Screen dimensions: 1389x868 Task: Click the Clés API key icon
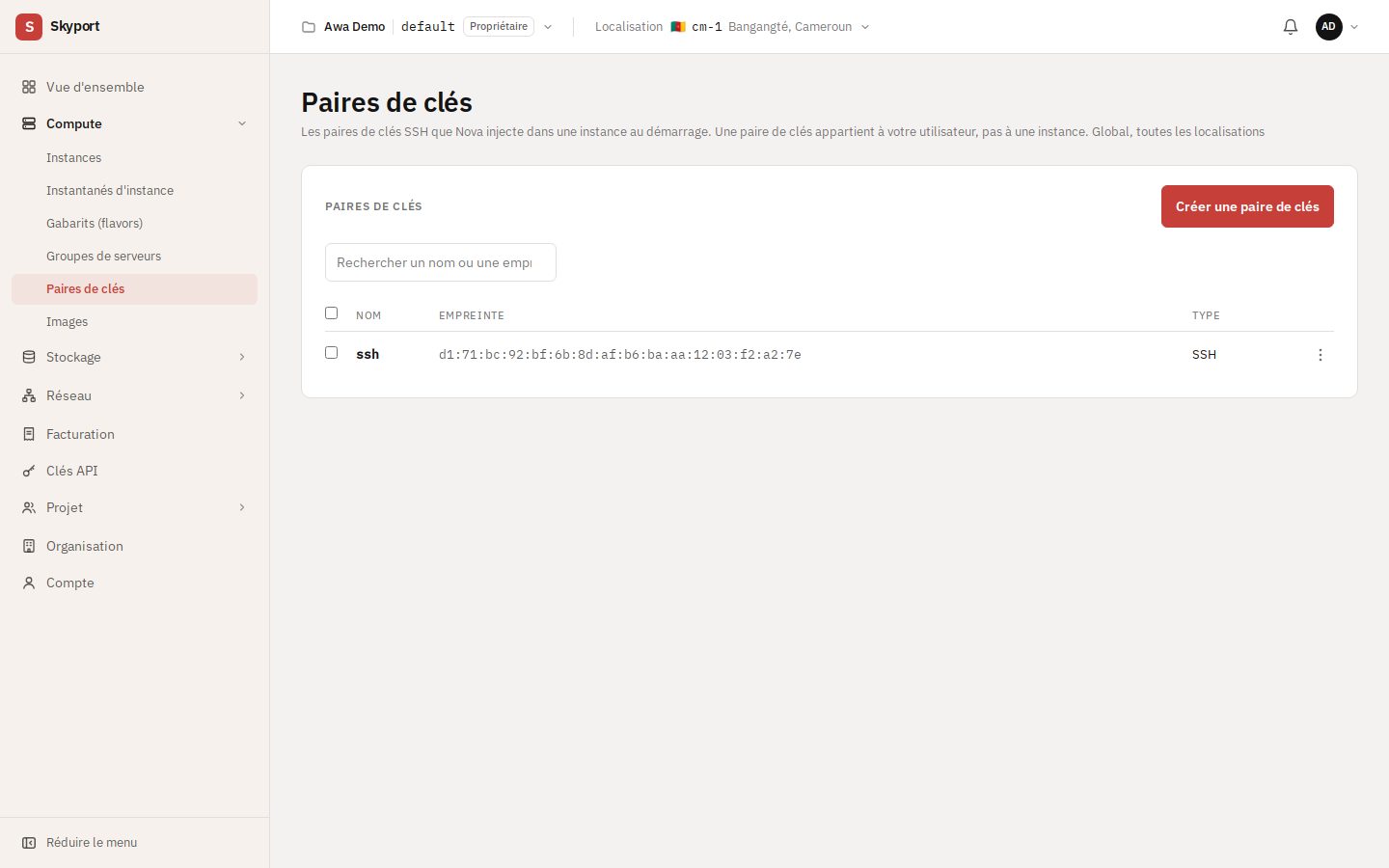click(29, 471)
